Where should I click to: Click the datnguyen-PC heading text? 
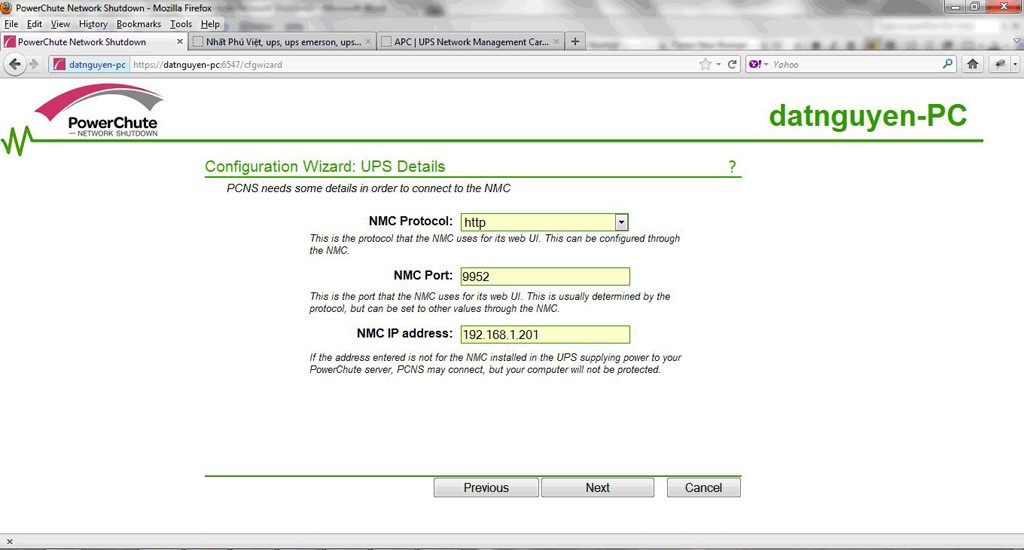click(x=868, y=116)
